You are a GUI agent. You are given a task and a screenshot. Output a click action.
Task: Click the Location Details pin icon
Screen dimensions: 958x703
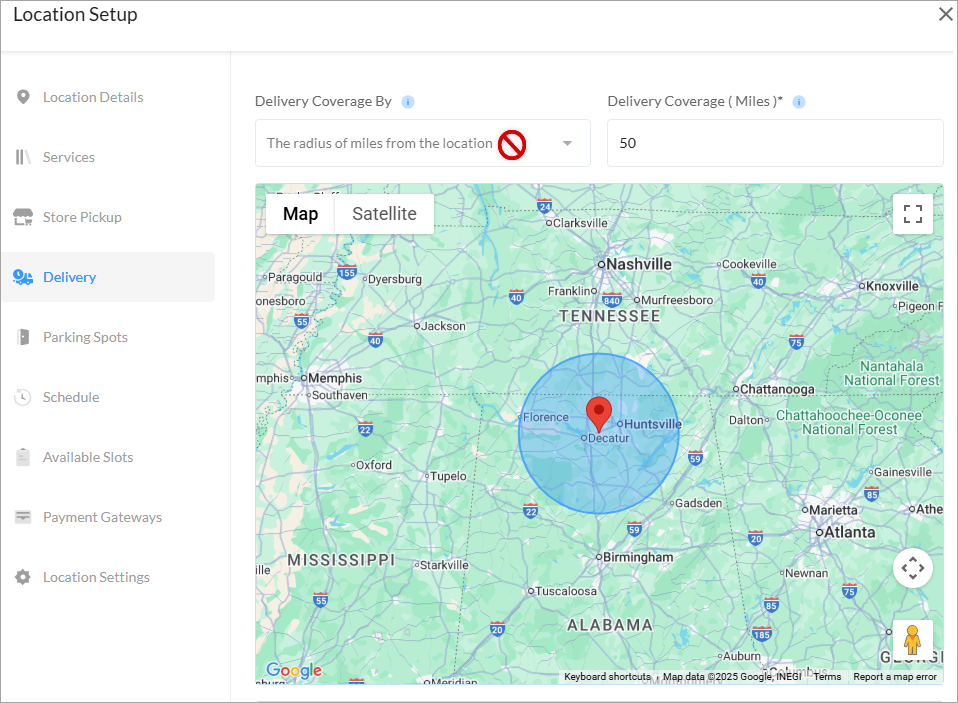tap(23, 97)
